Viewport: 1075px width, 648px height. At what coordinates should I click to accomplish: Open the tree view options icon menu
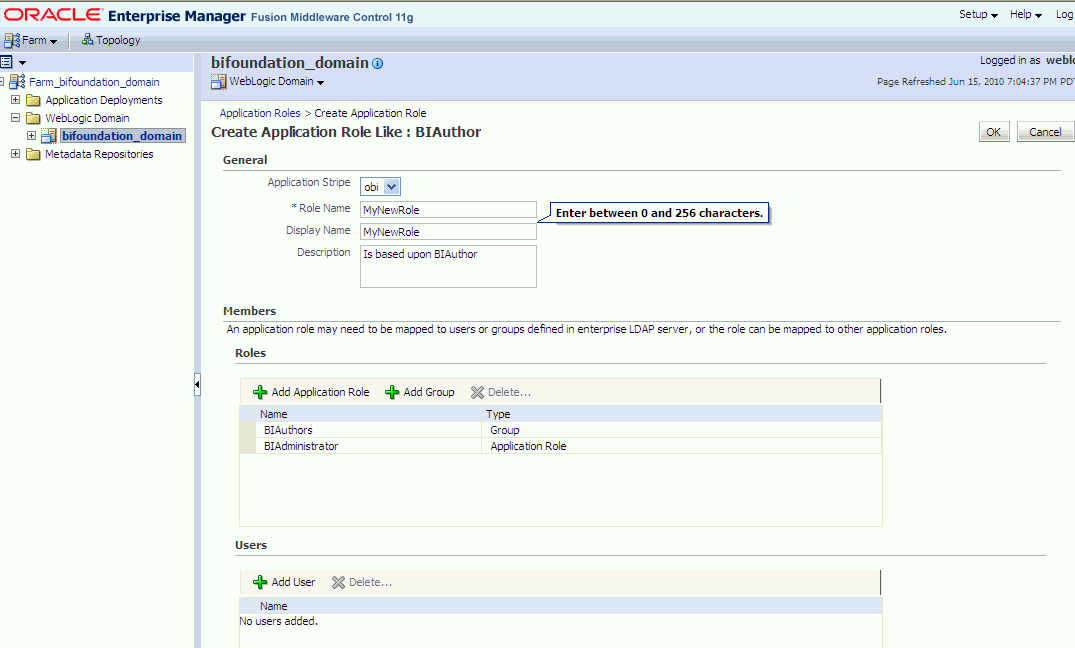[13, 62]
